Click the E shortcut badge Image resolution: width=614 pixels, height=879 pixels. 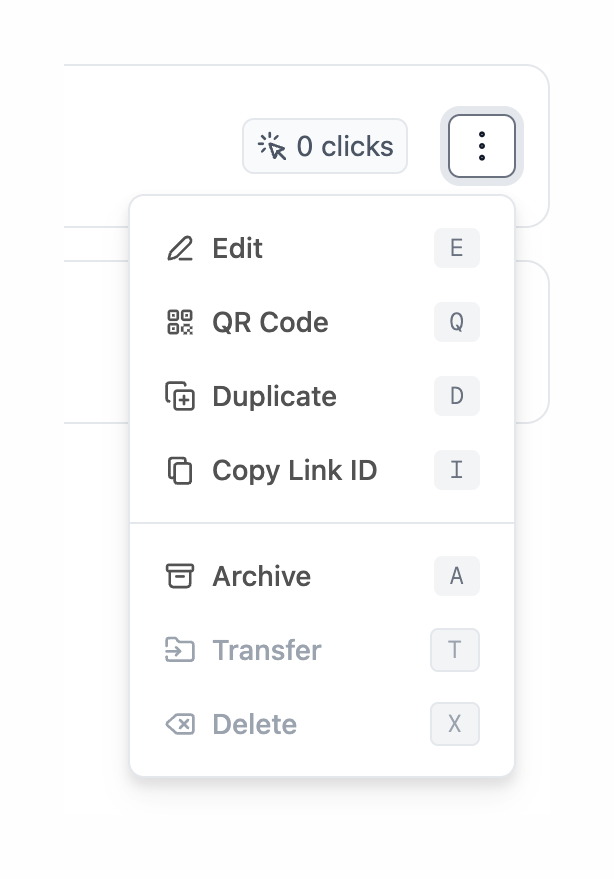(x=456, y=248)
